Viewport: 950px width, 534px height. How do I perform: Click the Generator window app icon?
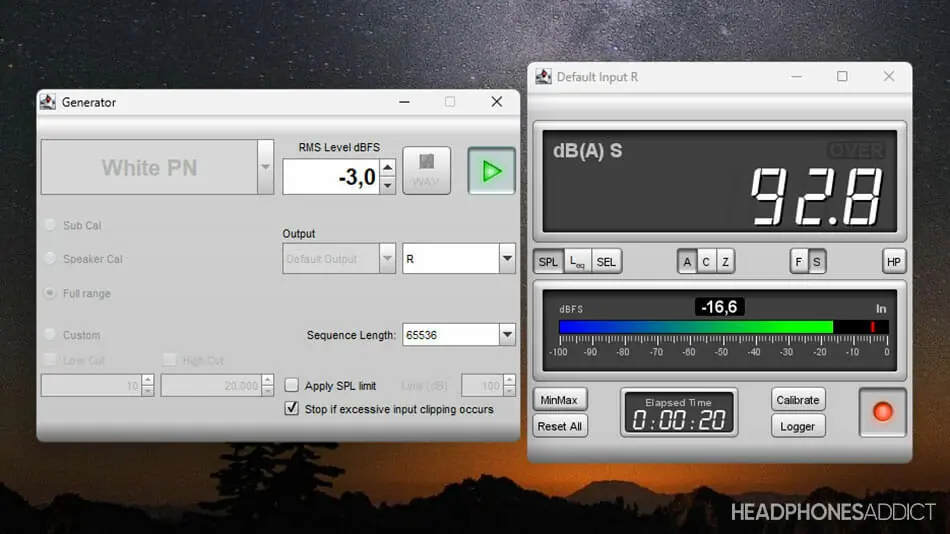click(48, 102)
